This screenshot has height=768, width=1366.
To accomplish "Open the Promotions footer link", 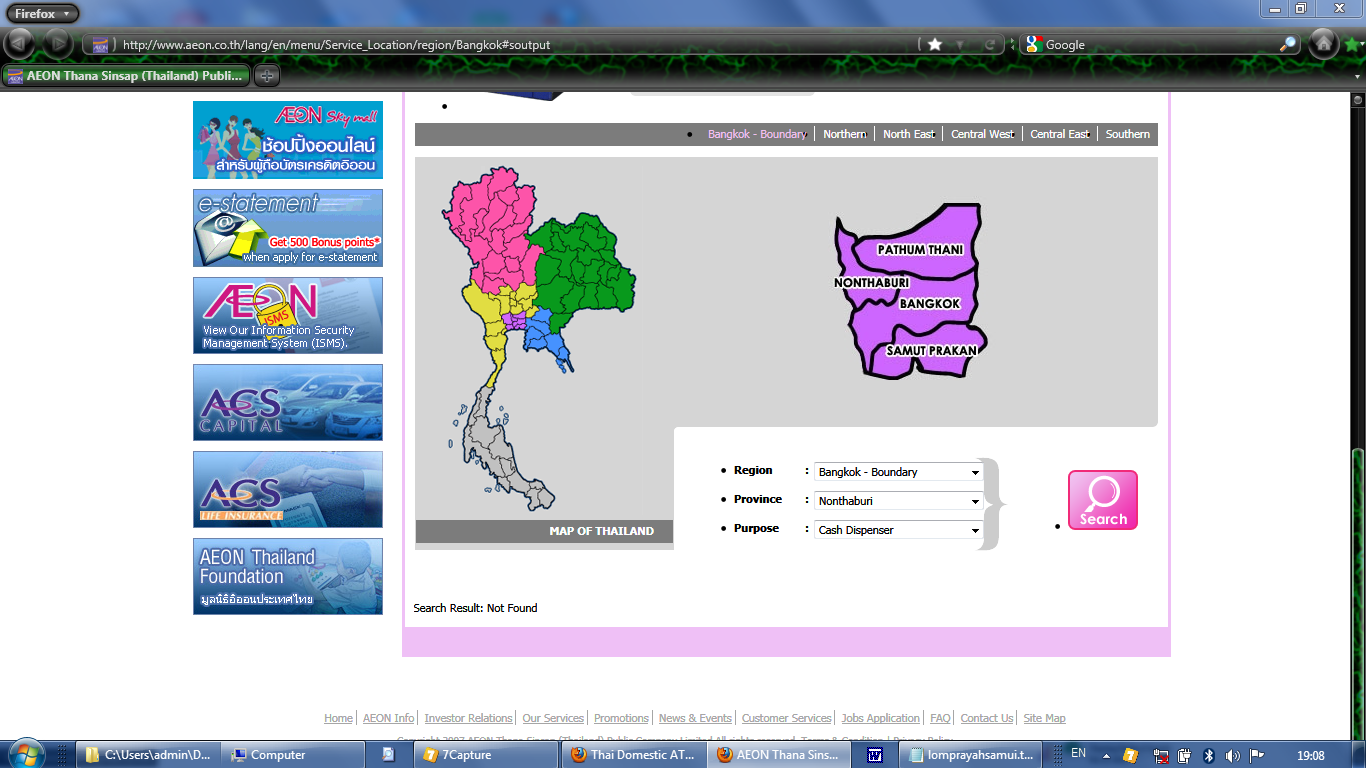I will click(x=621, y=718).
